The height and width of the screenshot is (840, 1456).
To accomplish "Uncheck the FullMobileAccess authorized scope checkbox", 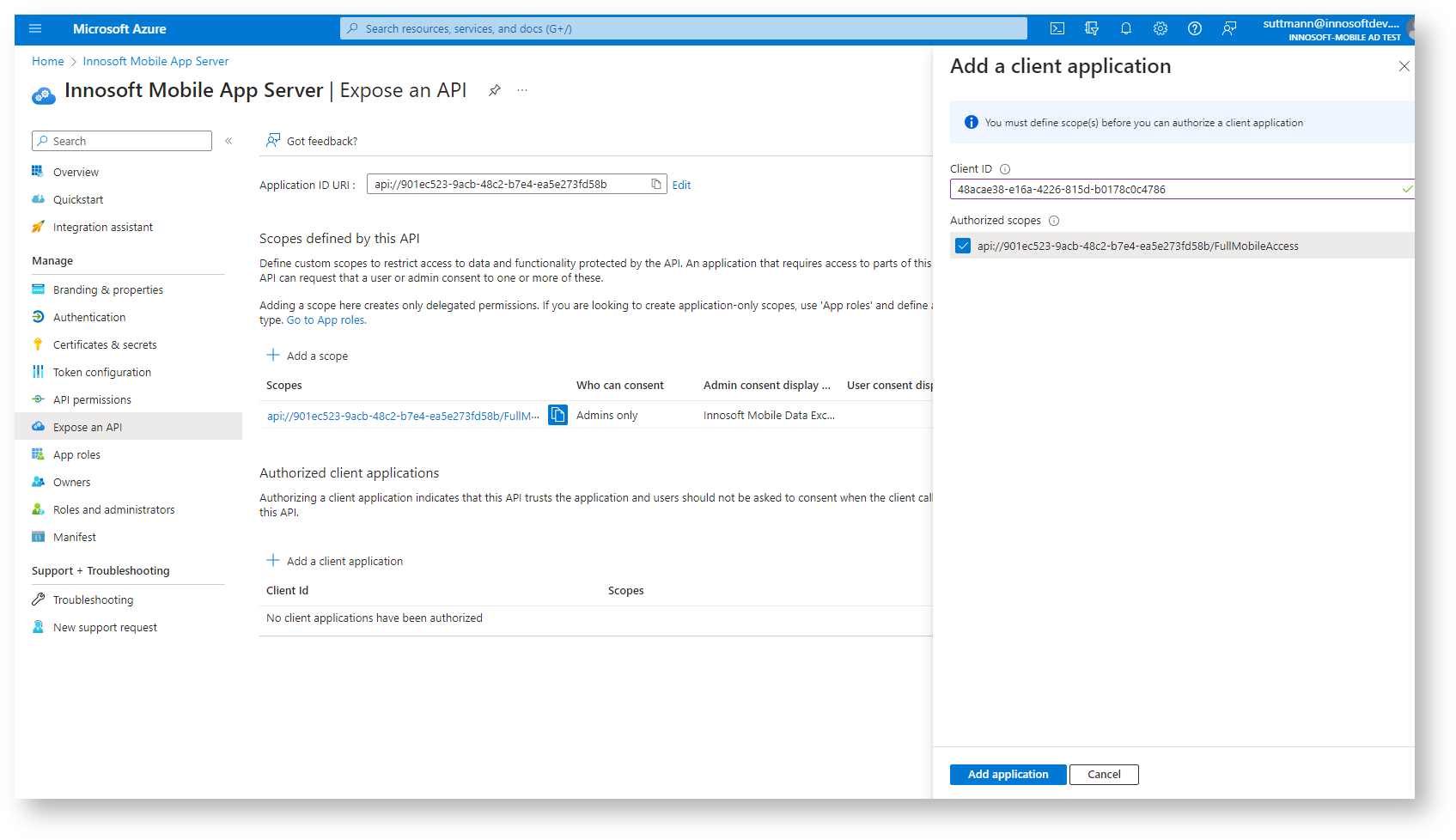I will tap(963, 246).
